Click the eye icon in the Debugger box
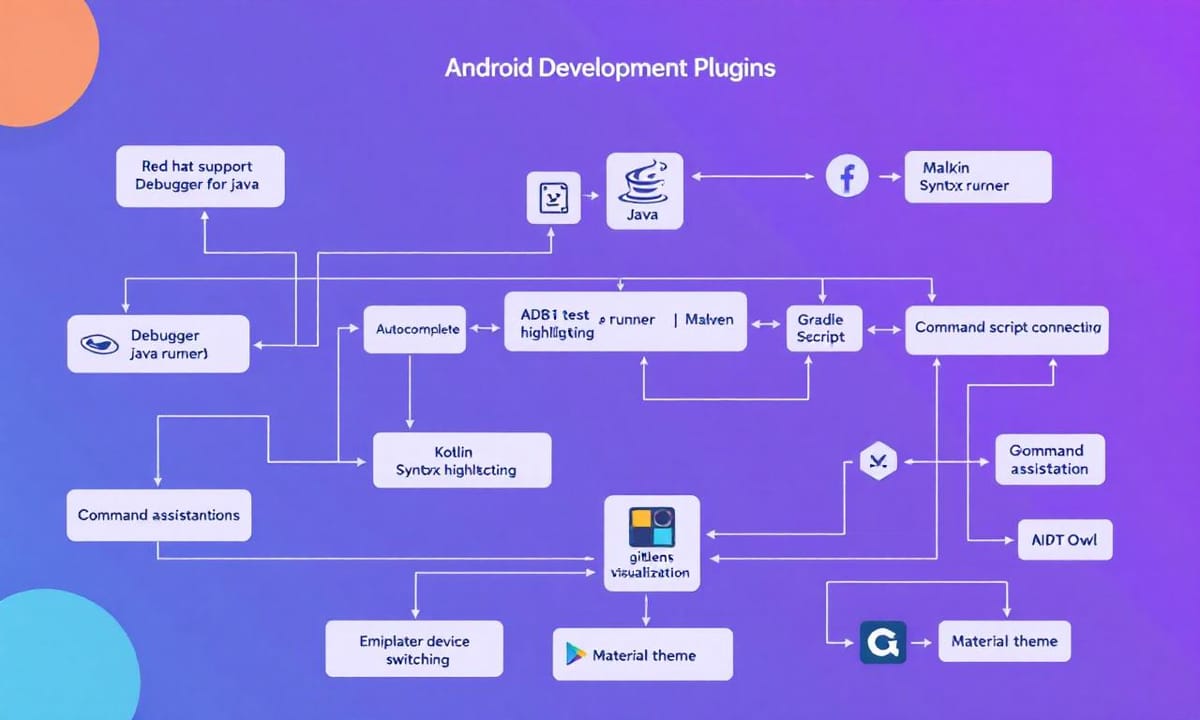This screenshot has height=720, width=1200. pos(97,344)
